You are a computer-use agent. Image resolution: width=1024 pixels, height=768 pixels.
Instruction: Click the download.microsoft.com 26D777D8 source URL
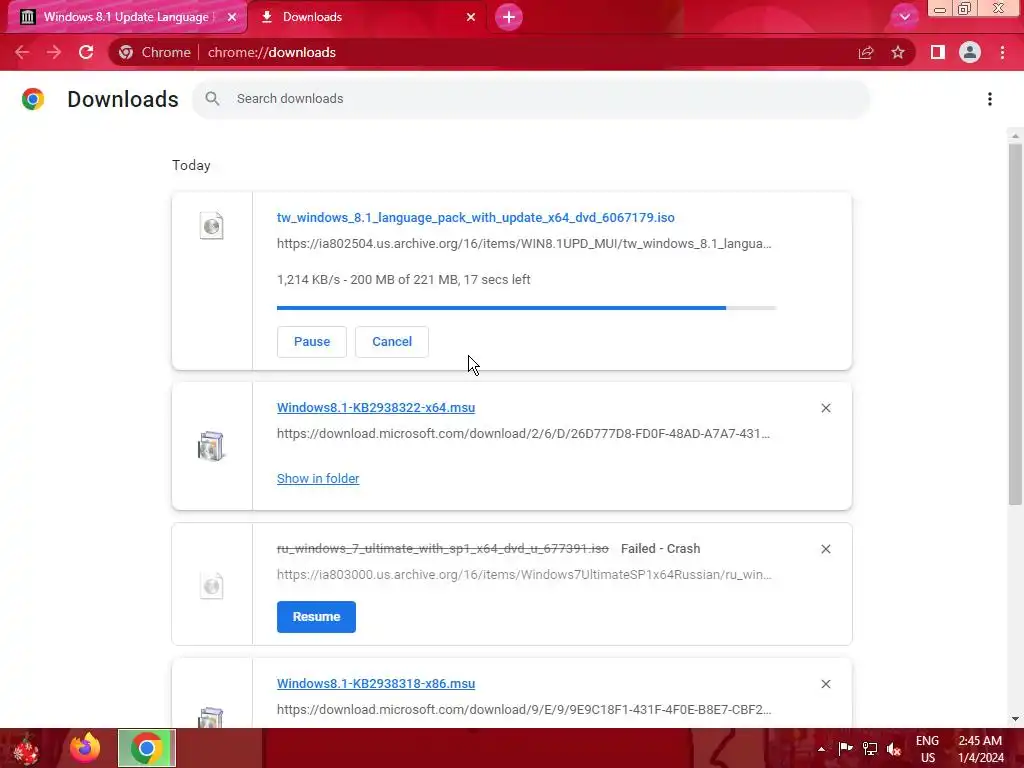point(523,434)
